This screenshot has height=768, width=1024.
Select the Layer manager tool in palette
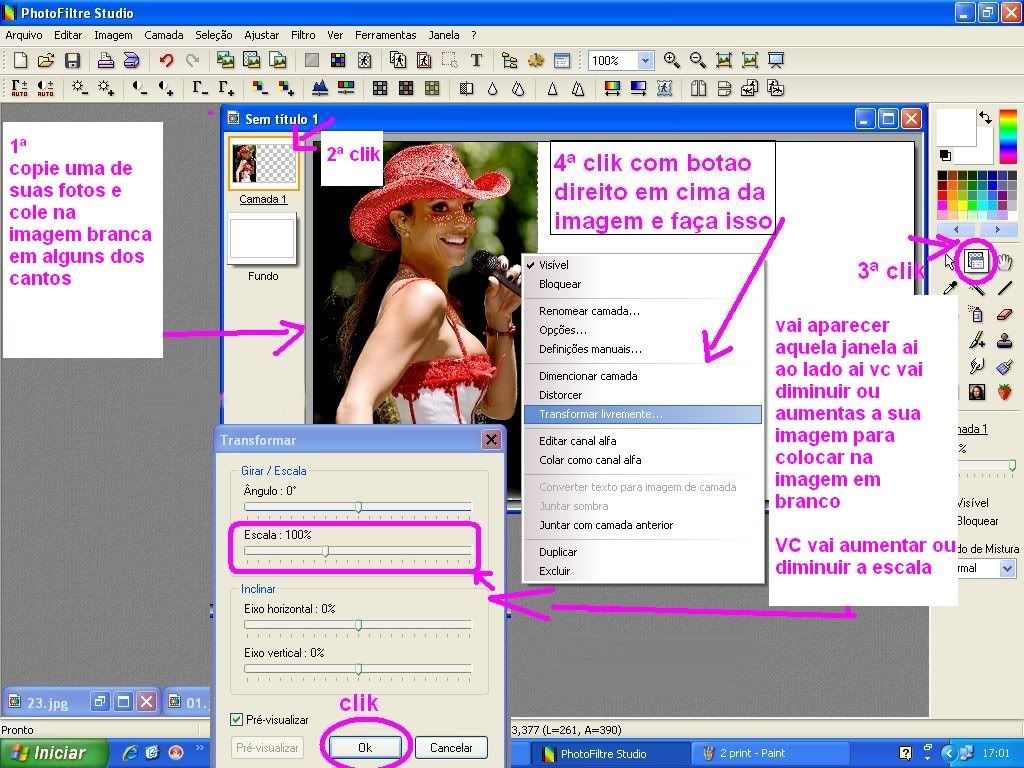976,262
